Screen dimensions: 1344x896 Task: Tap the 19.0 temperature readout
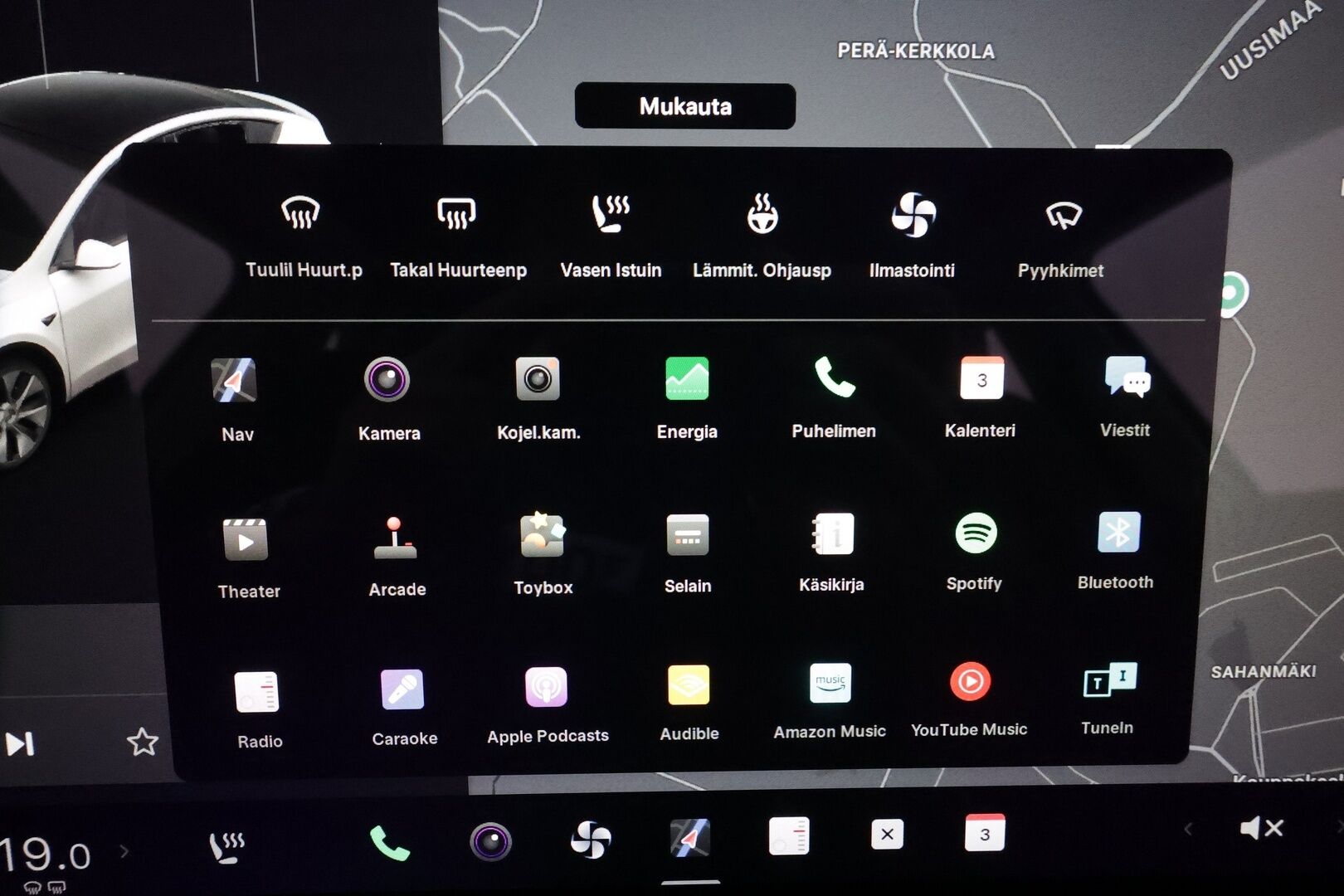tap(46, 855)
